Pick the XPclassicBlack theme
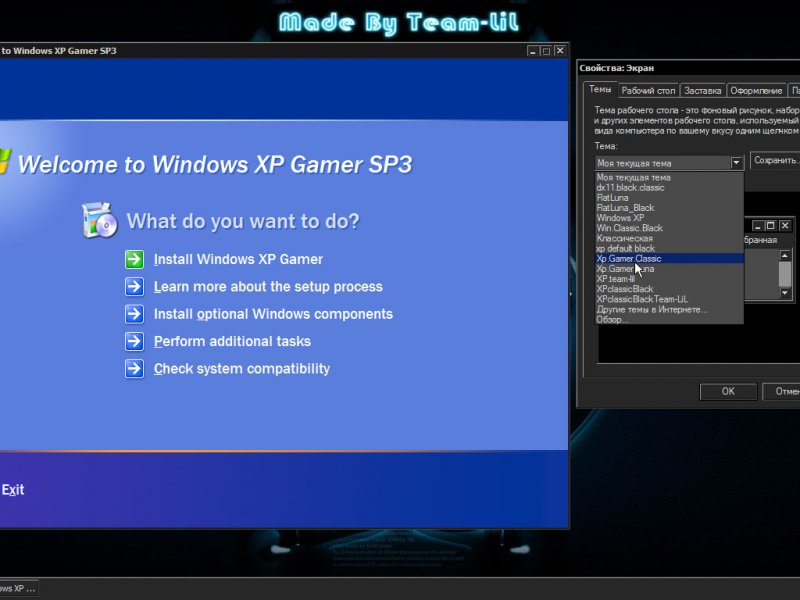This screenshot has width=800, height=600. click(x=669, y=289)
